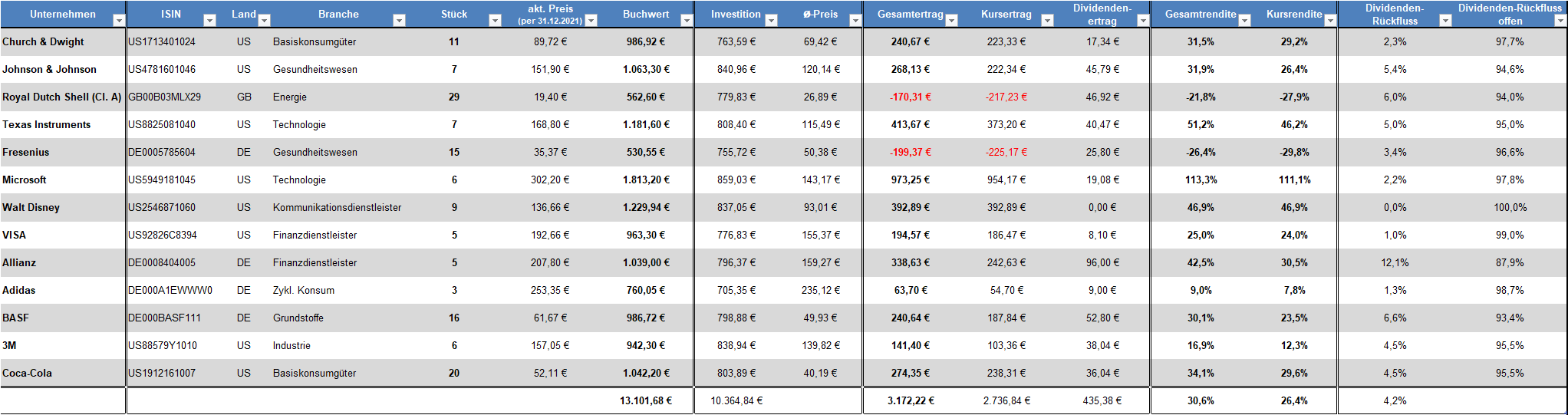Select the Walt Disney company cell
Image resolution: width=1568 pixels, height=415 pixels.
63,207
